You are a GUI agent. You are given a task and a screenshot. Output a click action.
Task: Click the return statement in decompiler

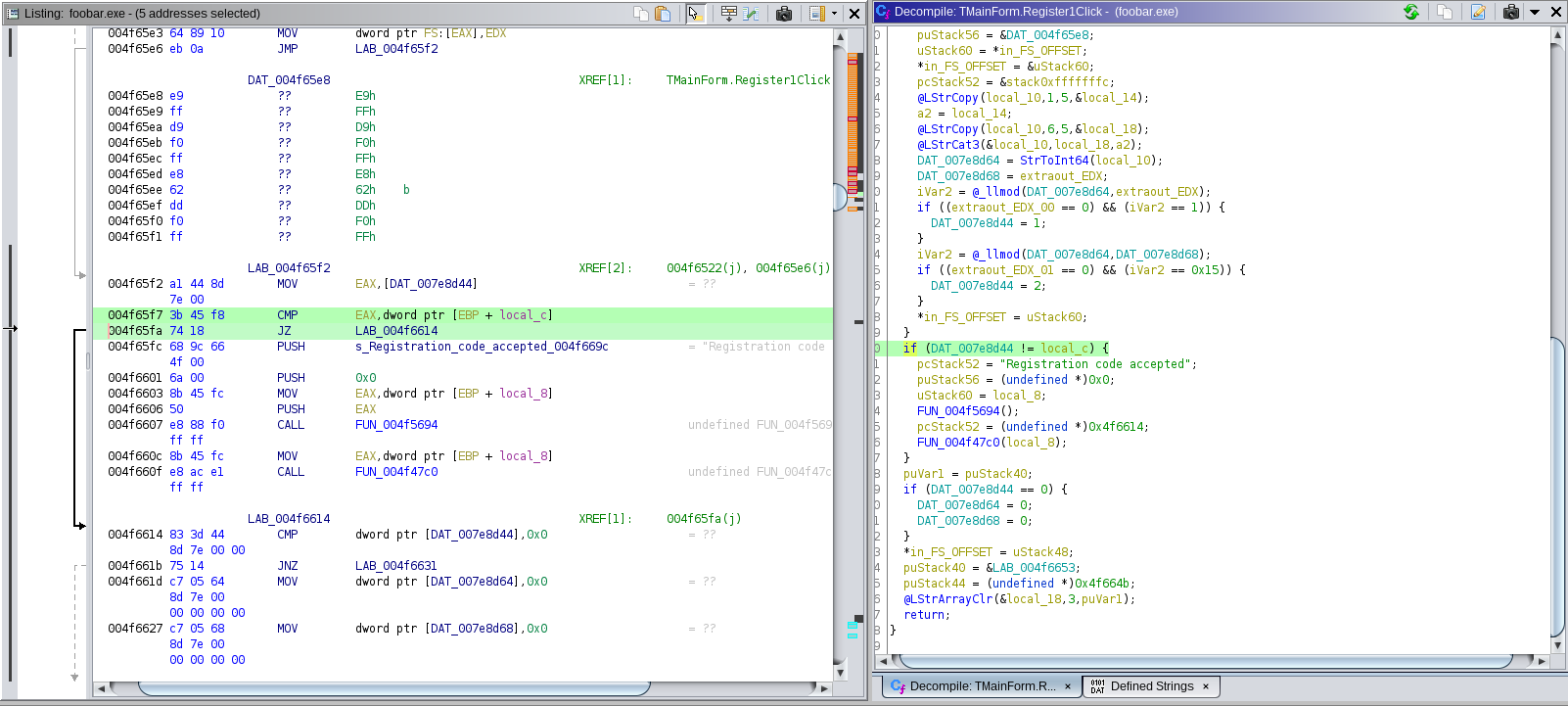click(927, 615)
